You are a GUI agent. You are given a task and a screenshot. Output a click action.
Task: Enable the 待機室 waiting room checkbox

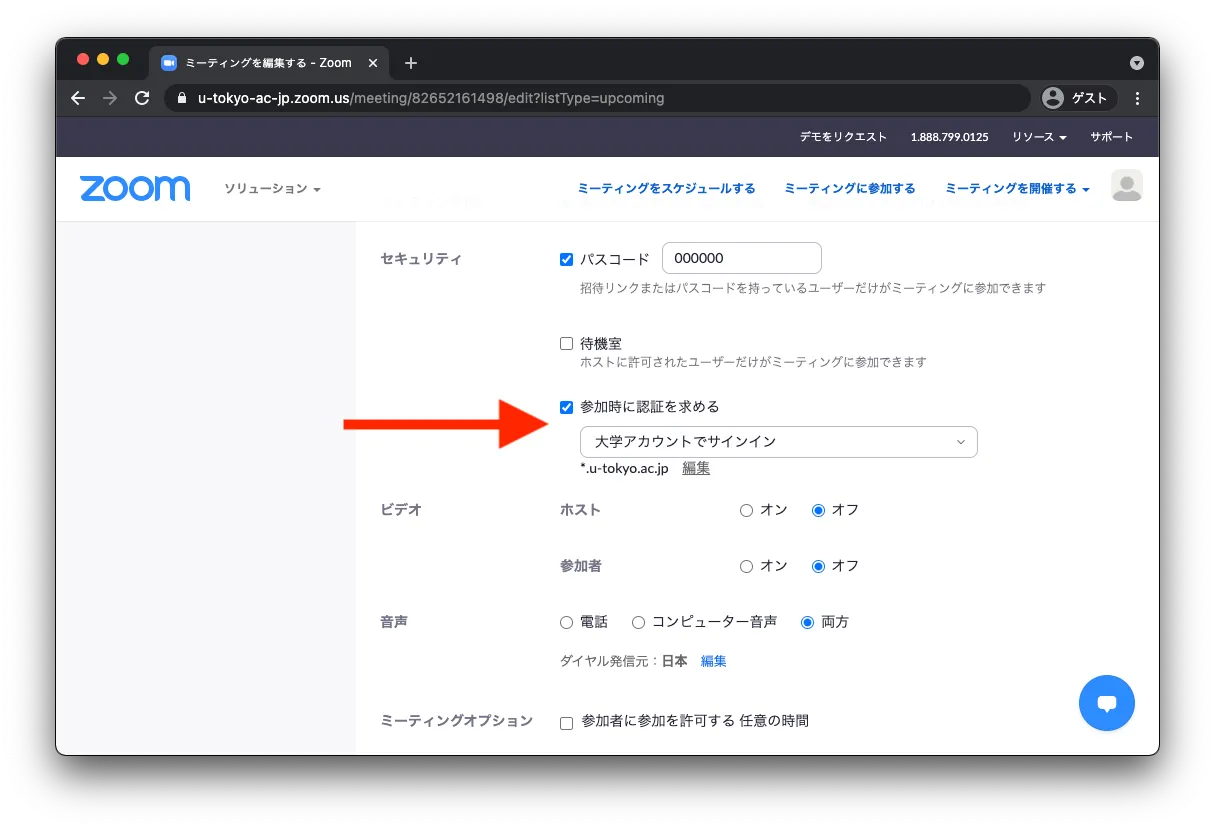coord(567,343)
